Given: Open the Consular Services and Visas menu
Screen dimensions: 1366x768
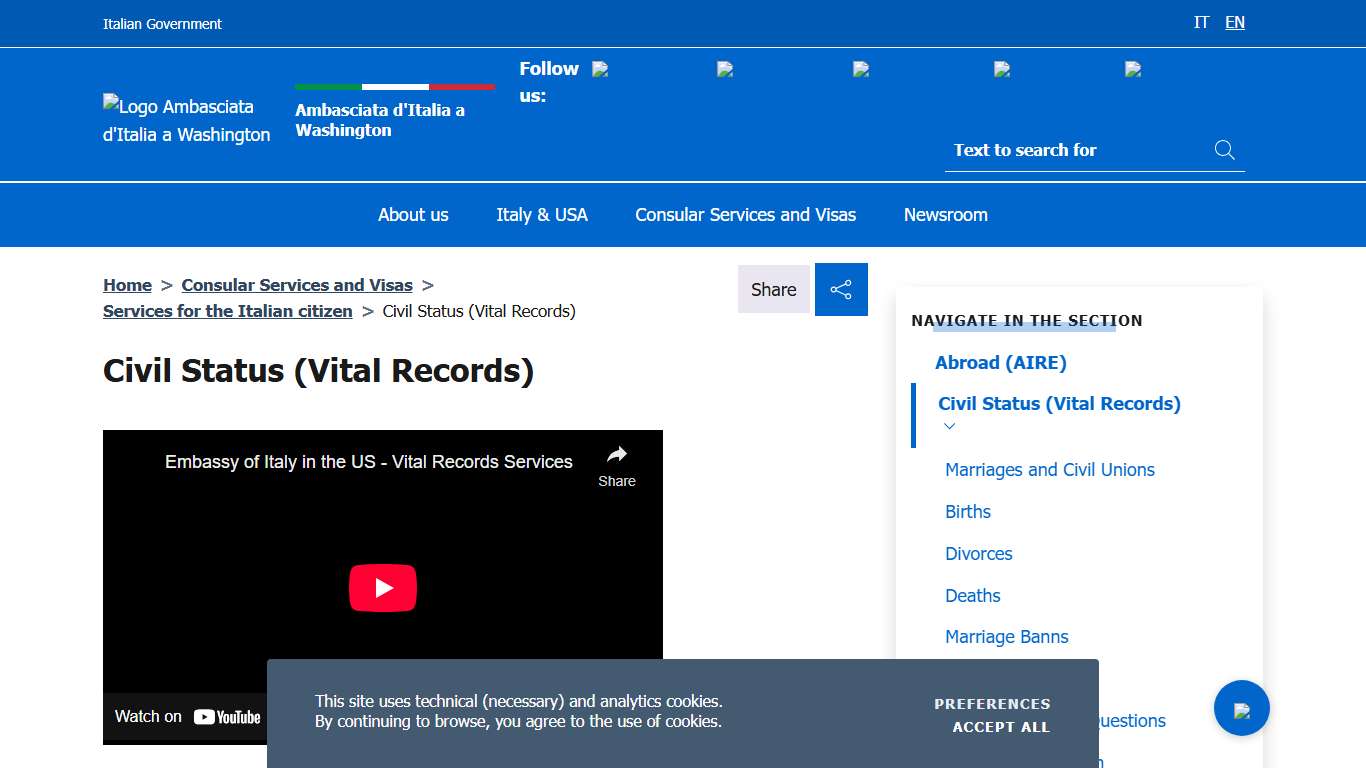Looking at the screenshot, I should (x=745, y=214).
